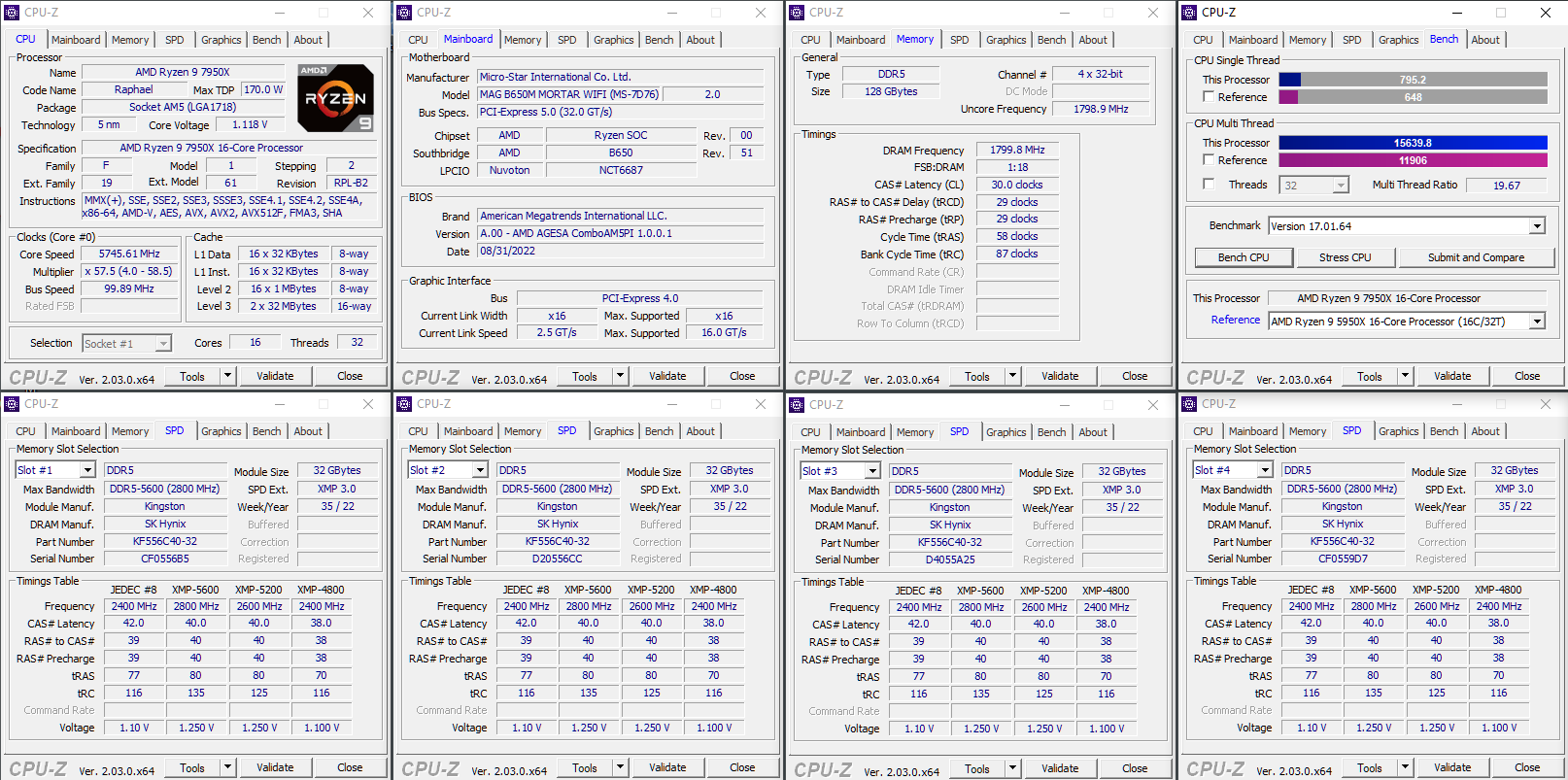The image size is (1568, 780).
Task: Click the single thread This Processor bar 795.2
Action: [x=1413, y=80]
